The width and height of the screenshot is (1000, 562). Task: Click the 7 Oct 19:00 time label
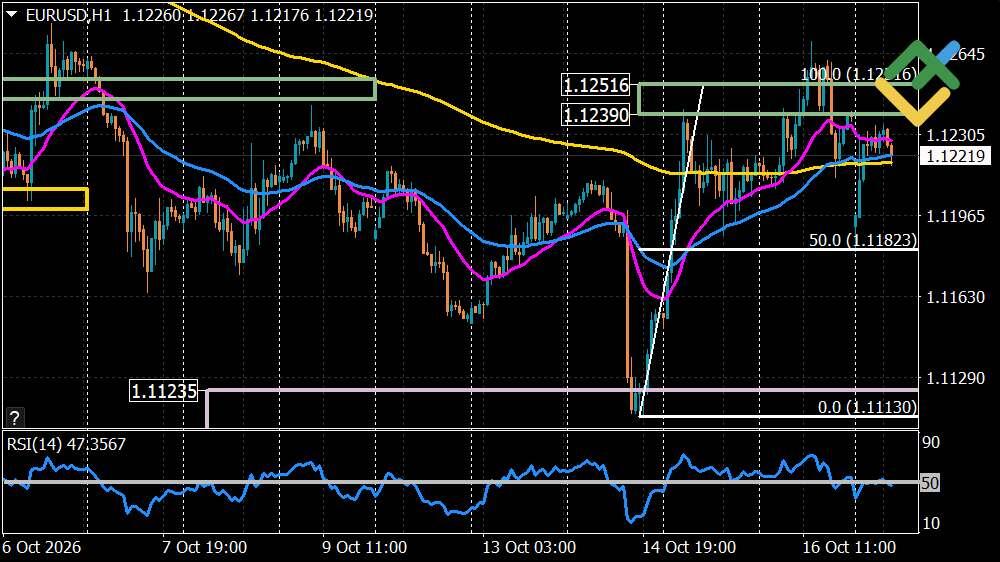coord(204,547)
